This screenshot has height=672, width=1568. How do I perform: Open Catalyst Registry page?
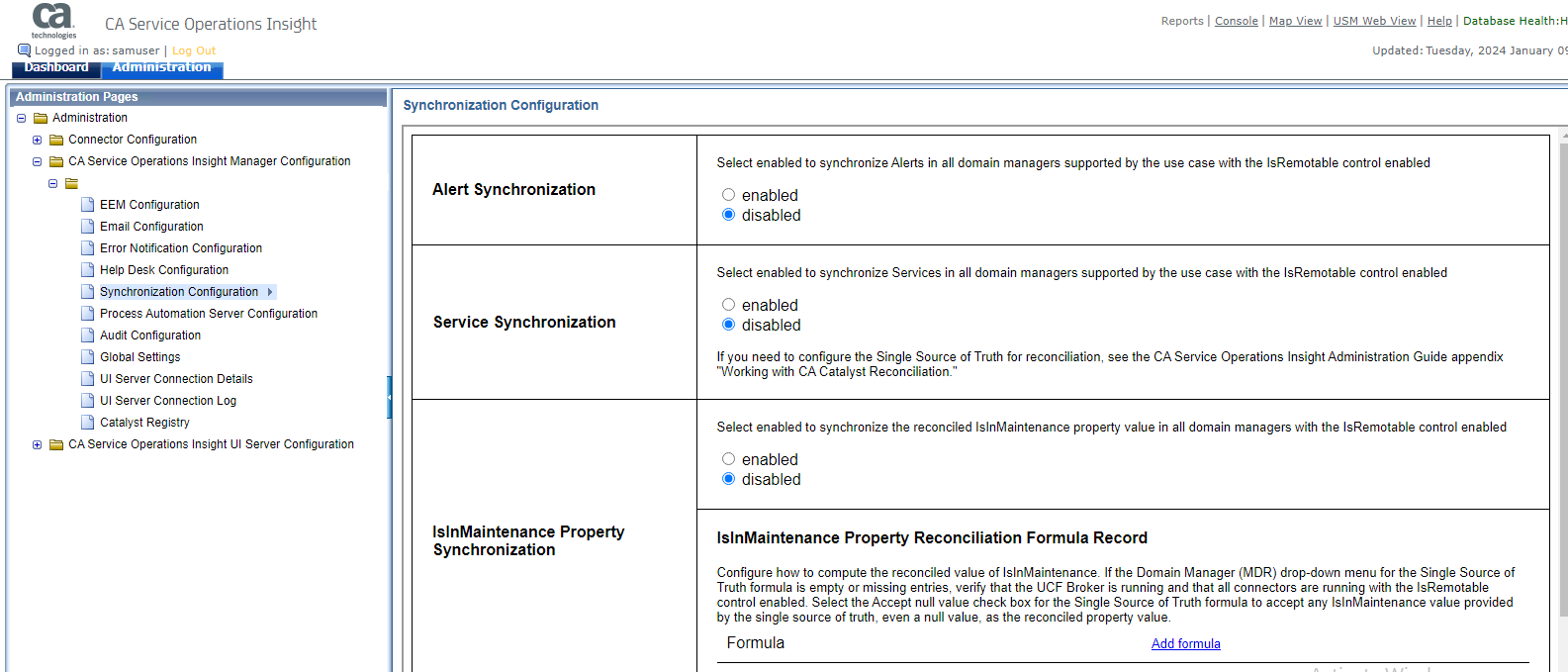click(144, 423)
